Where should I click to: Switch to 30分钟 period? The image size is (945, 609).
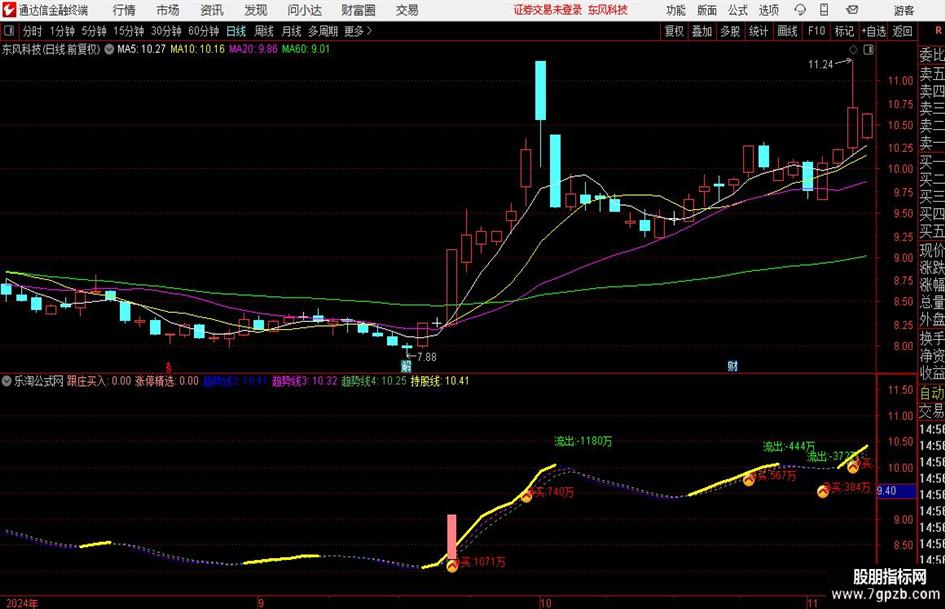166,31
